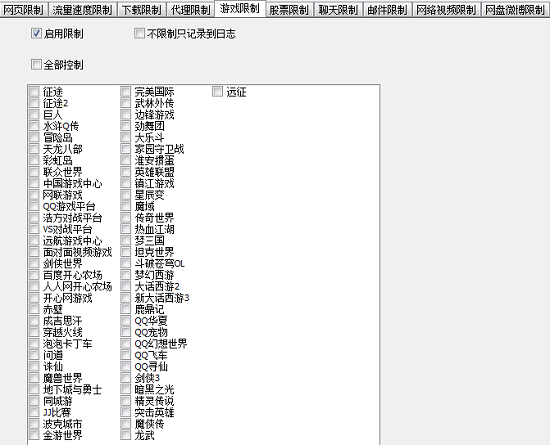Image resolution: width=550 pixels, height=445 pixels.
Task: Check the 彩虹岛 checkbox
Action: (x=34, y=161)
